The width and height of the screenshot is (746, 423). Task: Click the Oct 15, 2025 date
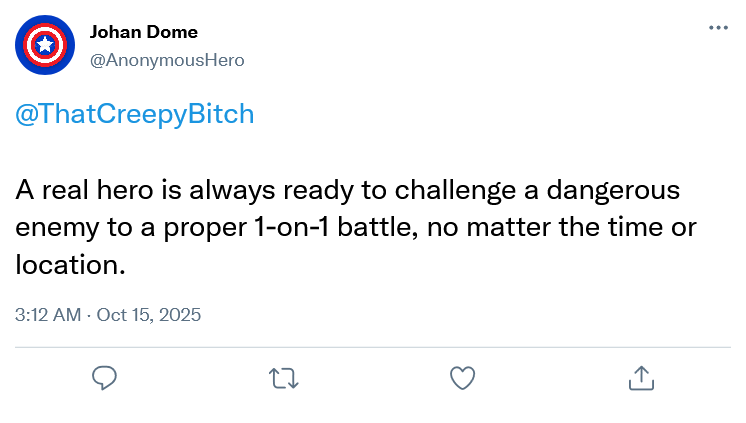coord(148,314)
